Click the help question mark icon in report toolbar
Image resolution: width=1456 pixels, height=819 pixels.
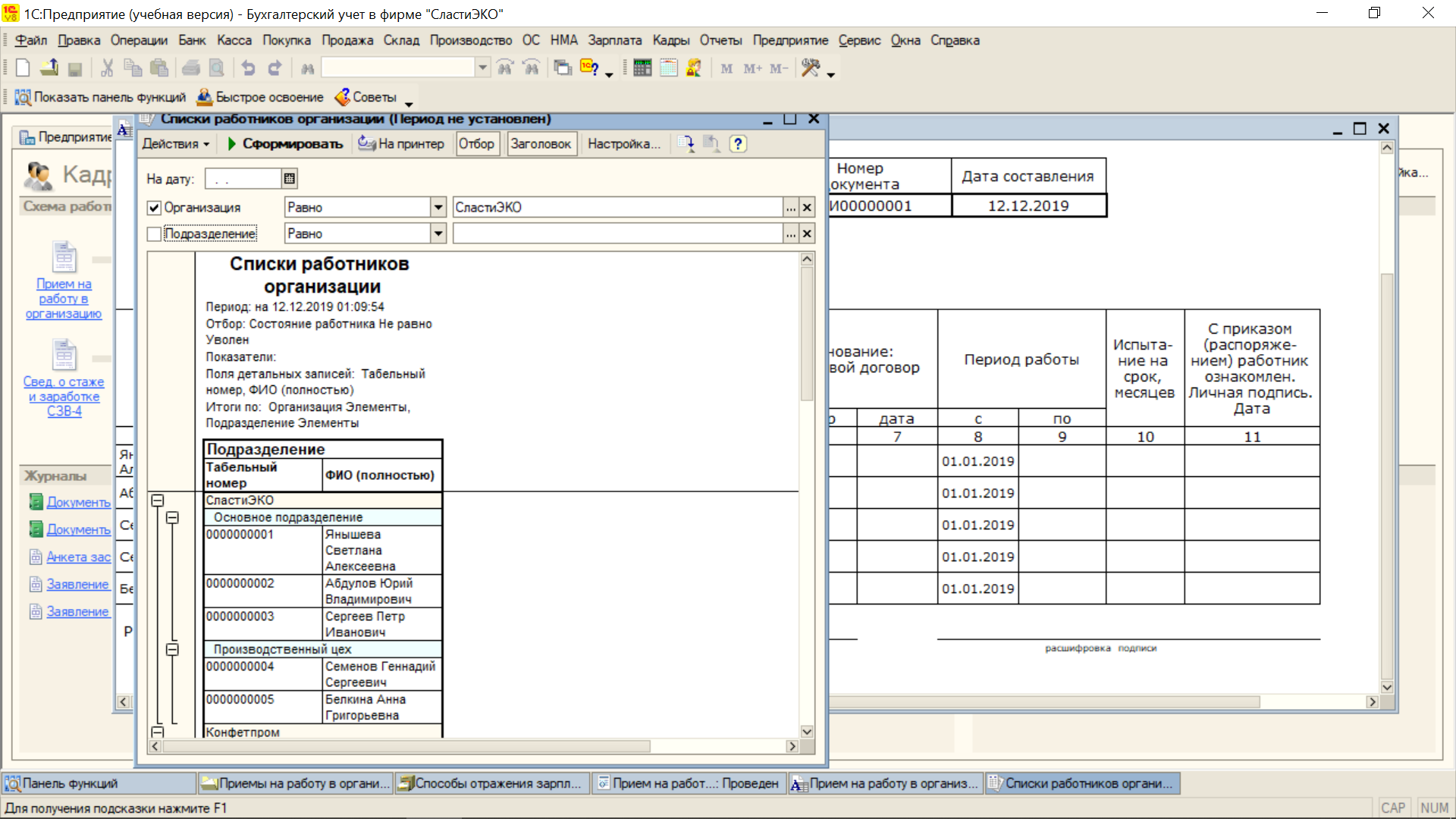tap(738, 144)
